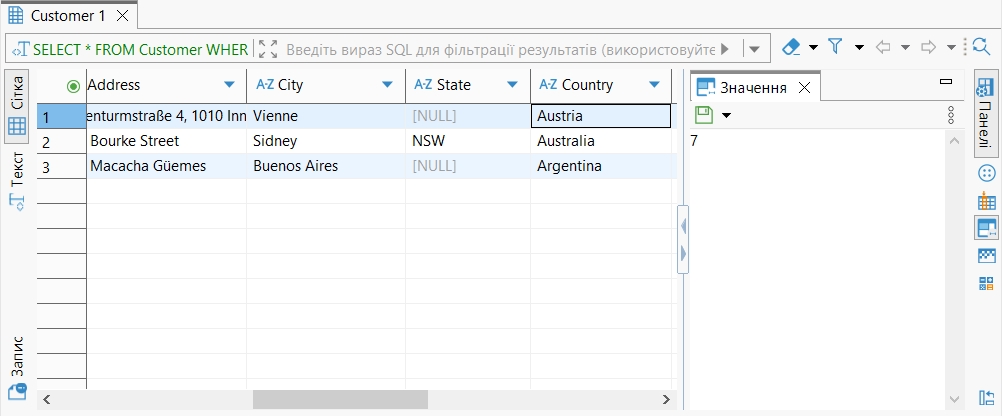Image resolution: width=1002 pixels, height=416 pixels.
Task: Open the filter history dropdown
Action: [754, 49]
